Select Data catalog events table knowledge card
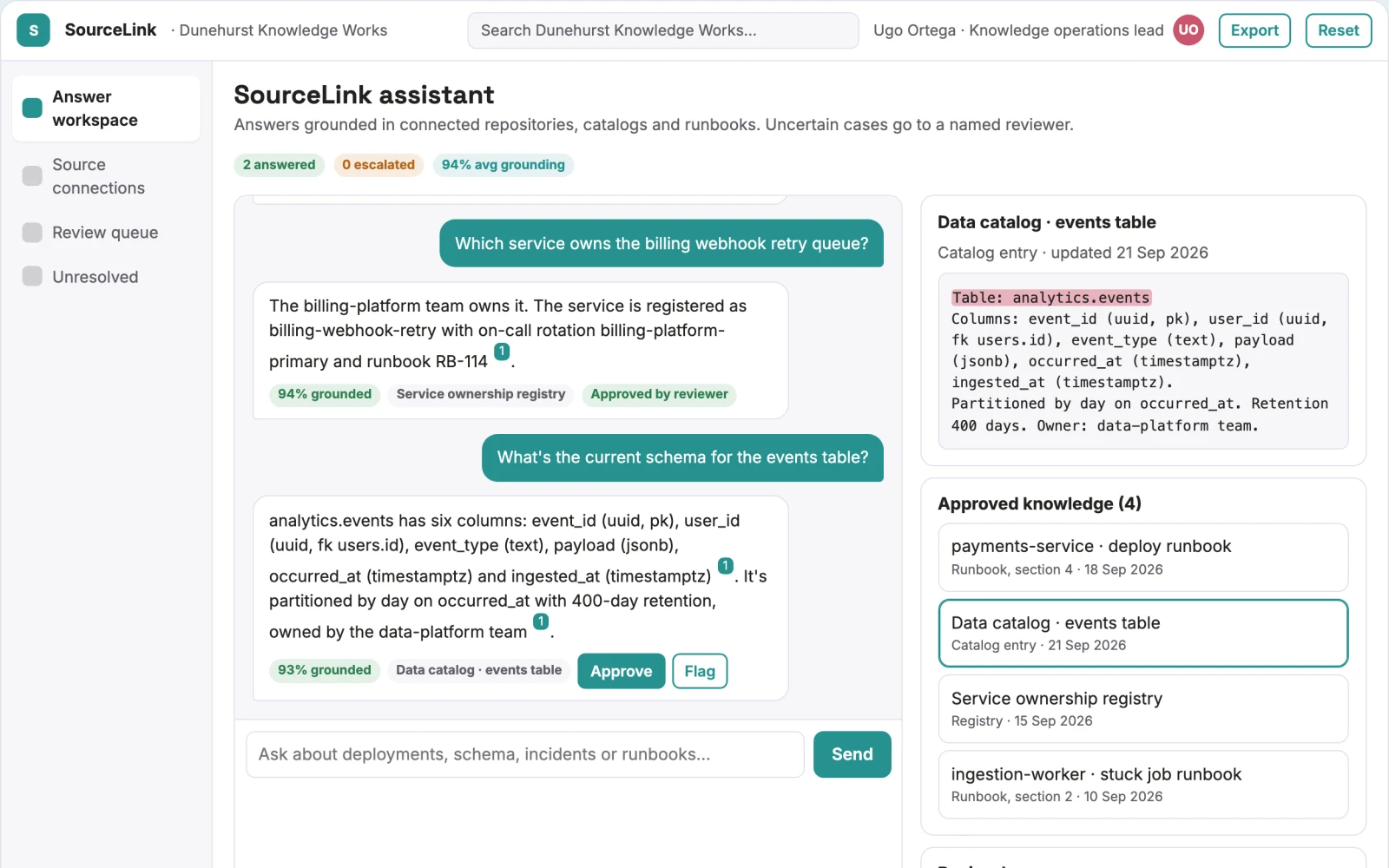 [x=1143, y=633]
